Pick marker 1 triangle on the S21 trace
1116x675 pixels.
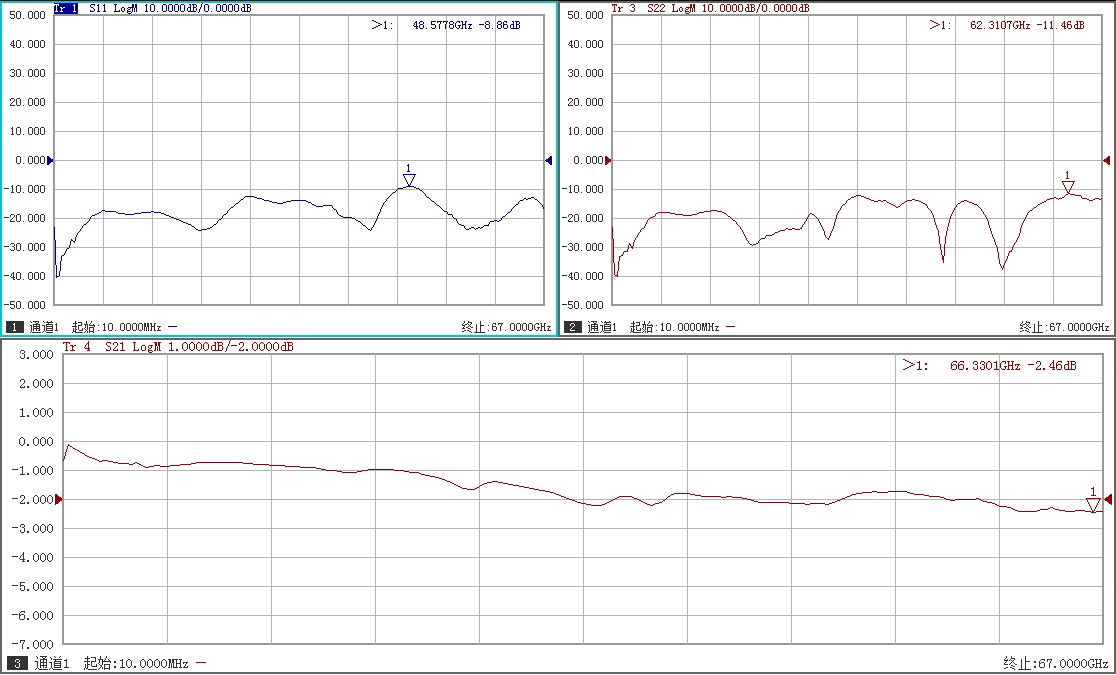click(1093, 505)
